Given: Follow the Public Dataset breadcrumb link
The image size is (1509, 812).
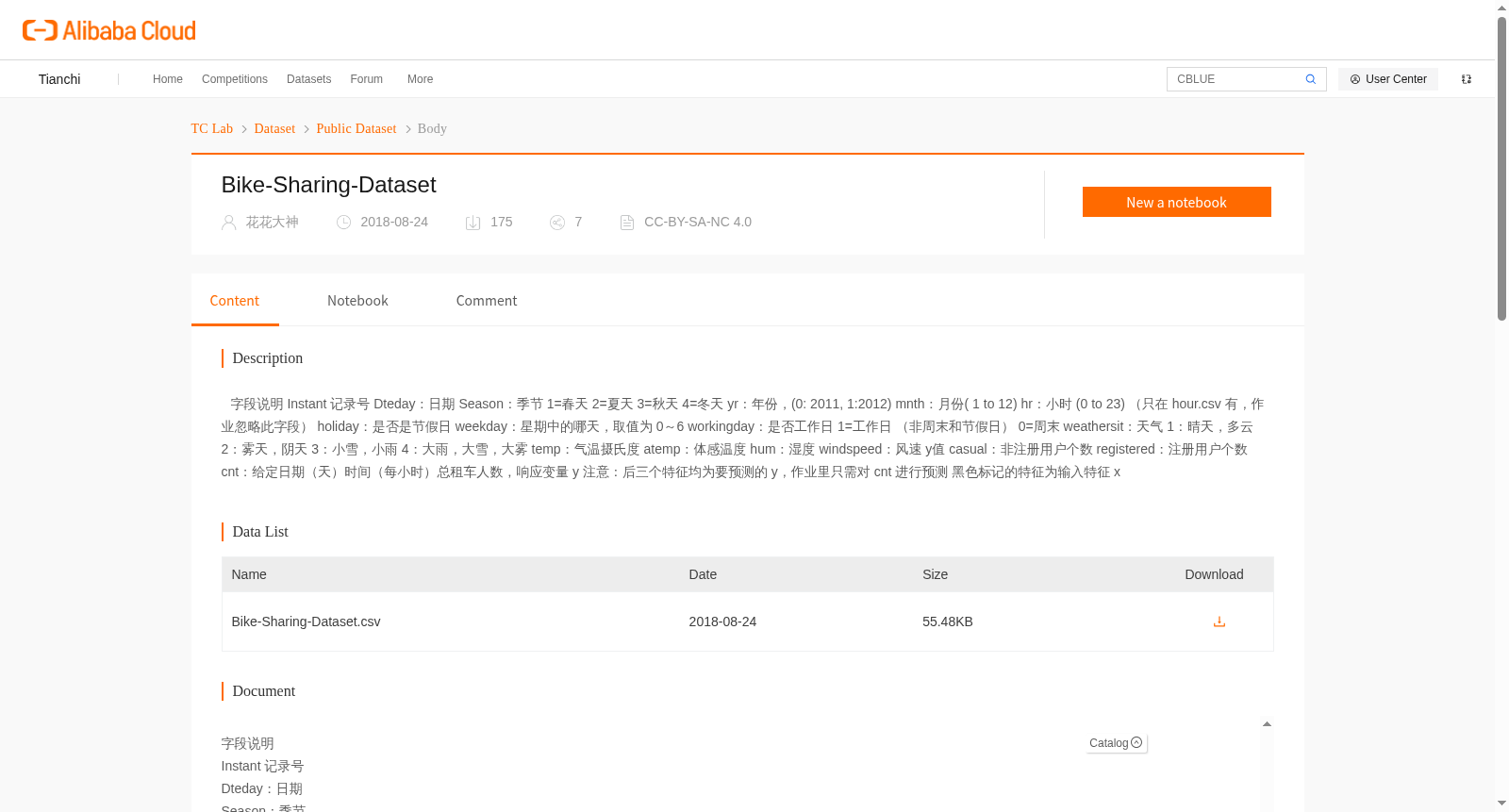Looking at the screenshot, I should point(357,128).
